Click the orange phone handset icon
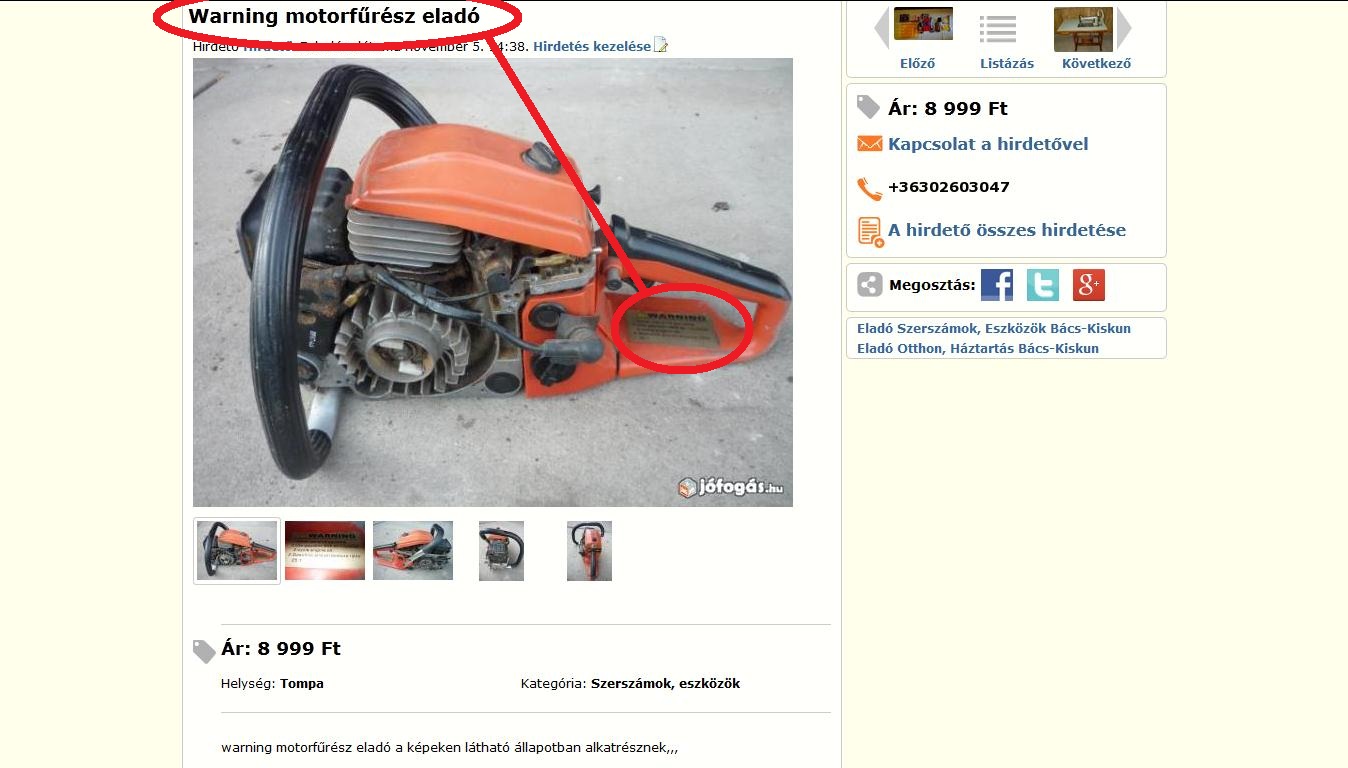Screen dimensions: 1348x768 (869, 188)
